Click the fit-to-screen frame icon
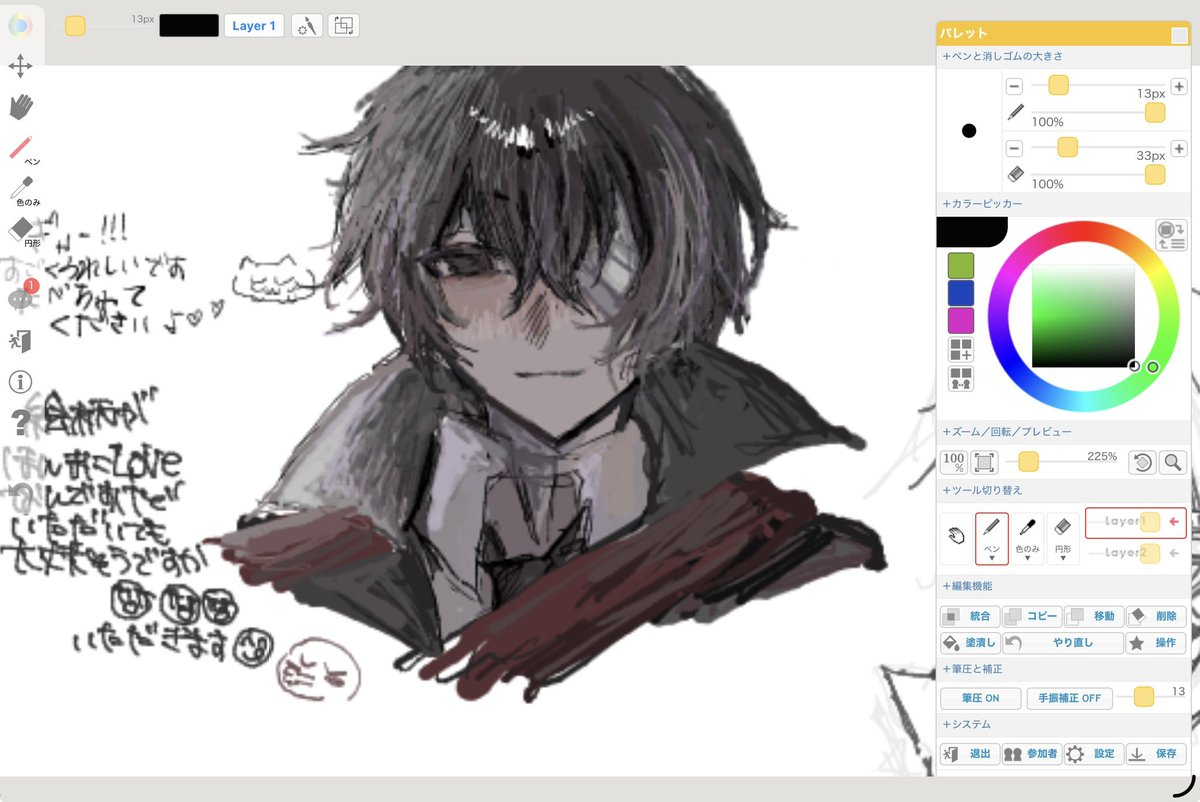 click(x=984, y=462)
